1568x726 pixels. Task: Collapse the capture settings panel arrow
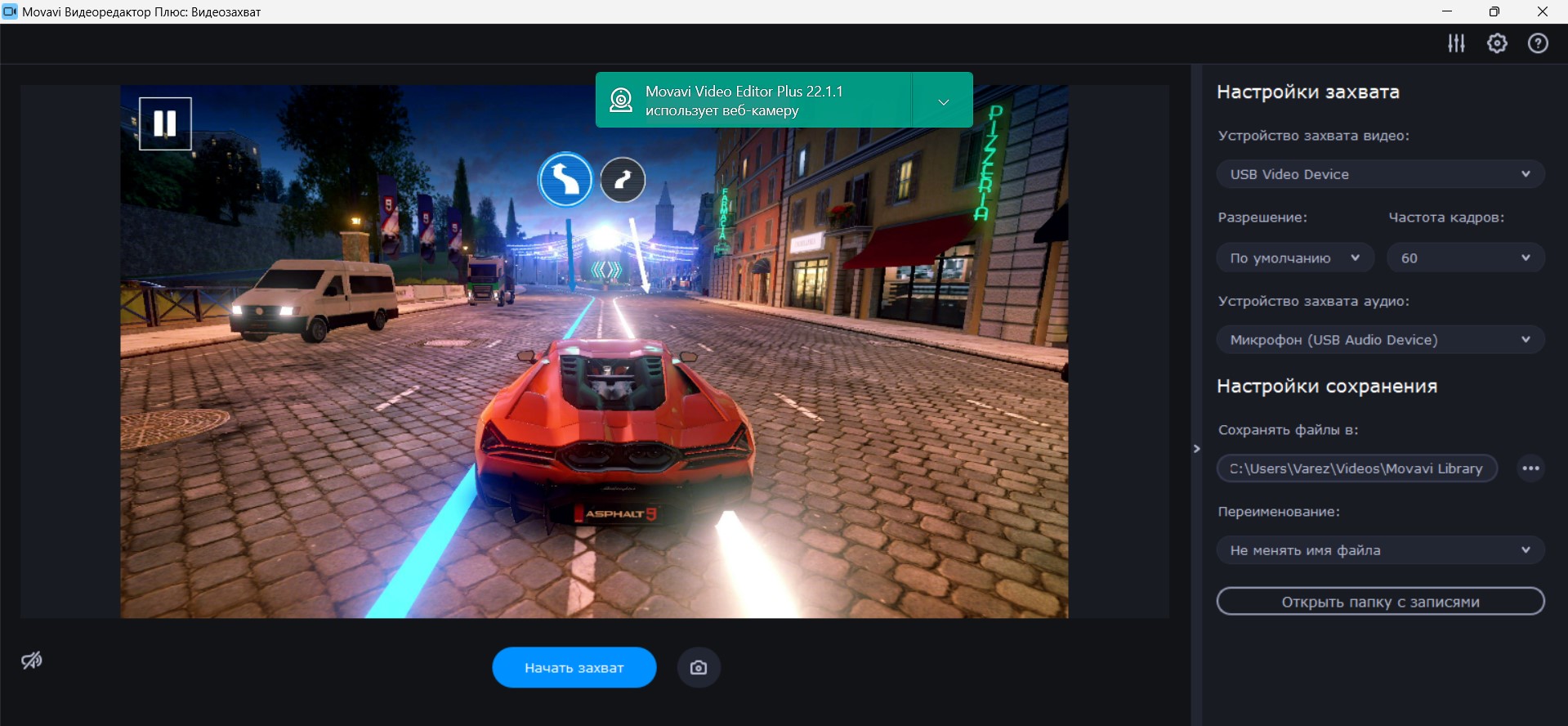[1197, 449]
